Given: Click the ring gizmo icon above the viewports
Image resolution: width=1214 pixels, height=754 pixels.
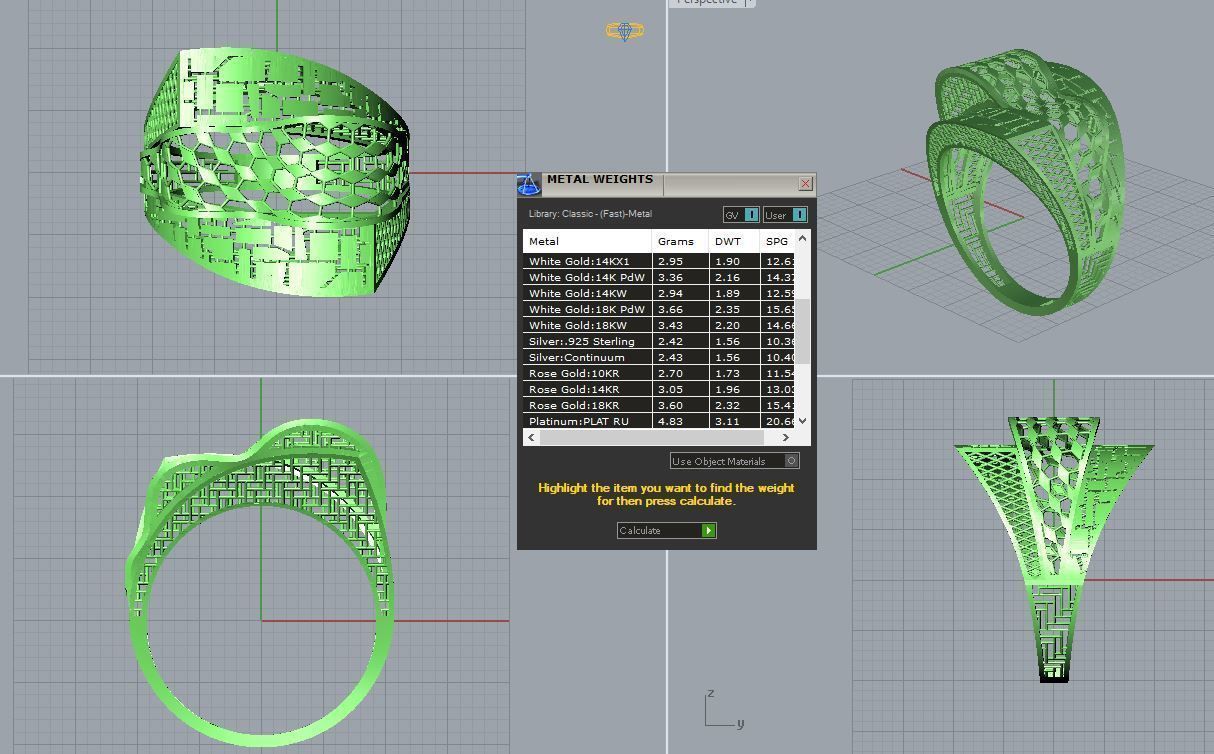Looking at the screenshot, I should point(625,31).
